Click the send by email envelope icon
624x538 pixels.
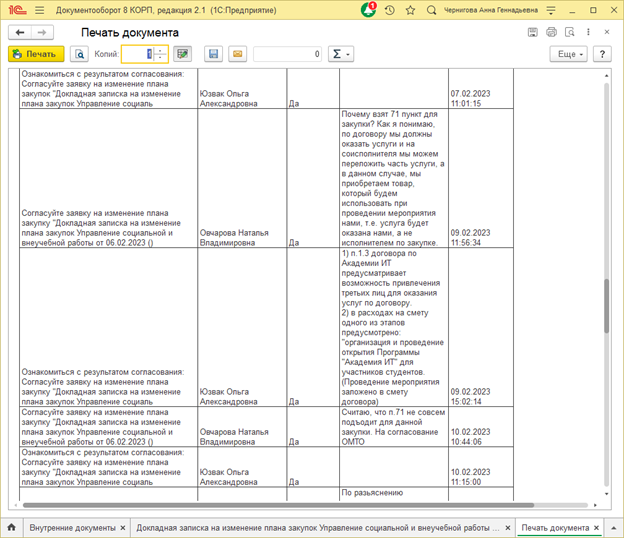pyautogui.click(x=237, y=54)
